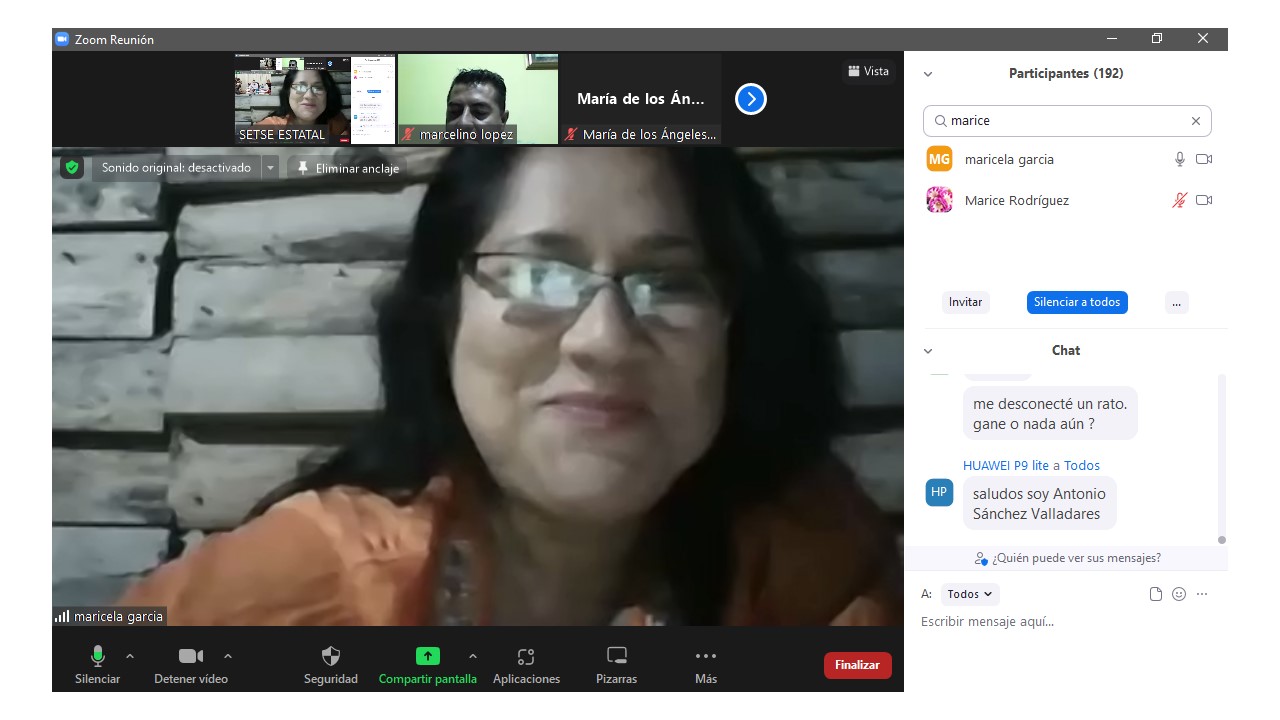
Task: Open the participants more options menu
Action: click(1176, 302)
